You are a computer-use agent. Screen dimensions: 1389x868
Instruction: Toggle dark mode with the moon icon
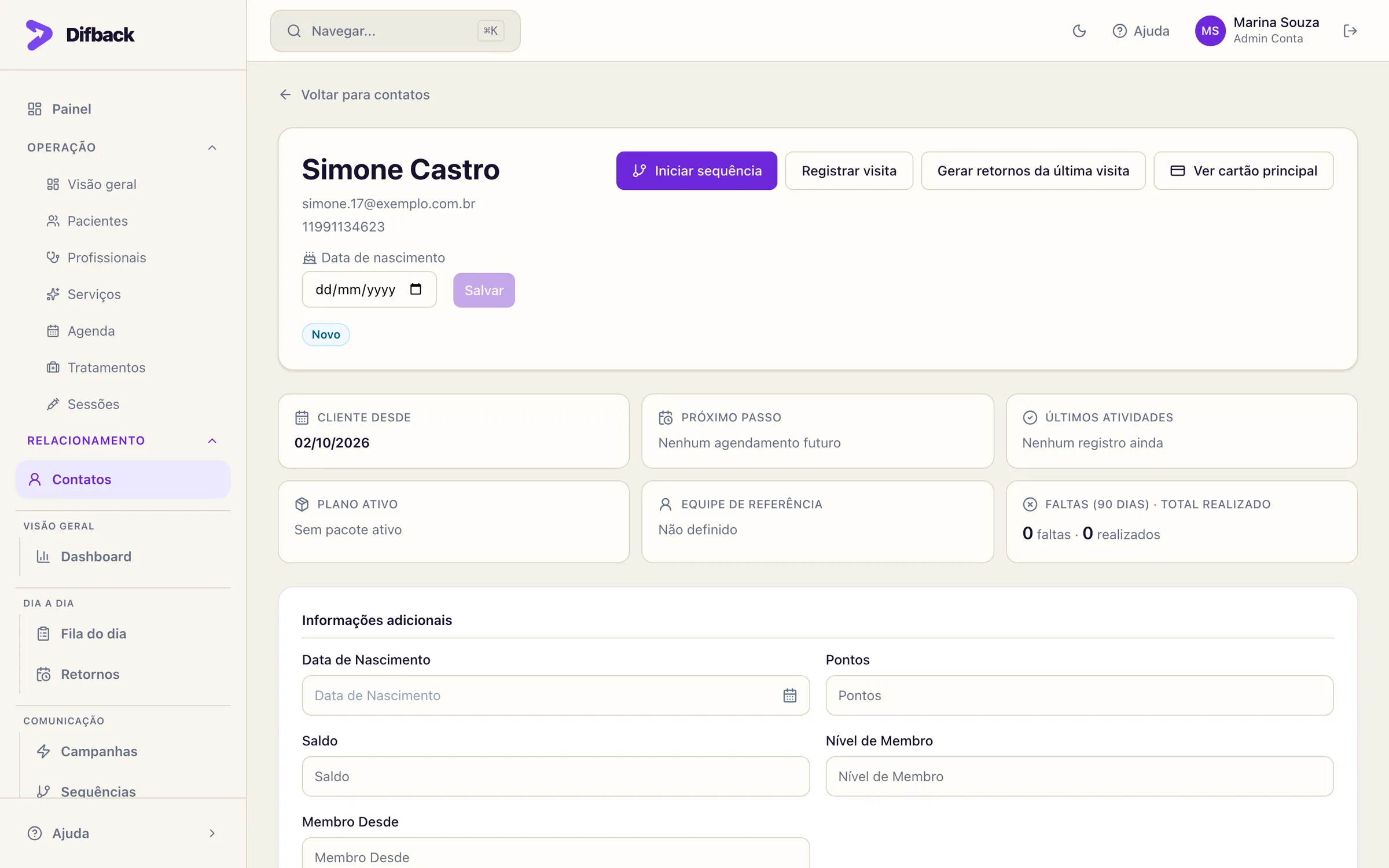[1079, 31]
